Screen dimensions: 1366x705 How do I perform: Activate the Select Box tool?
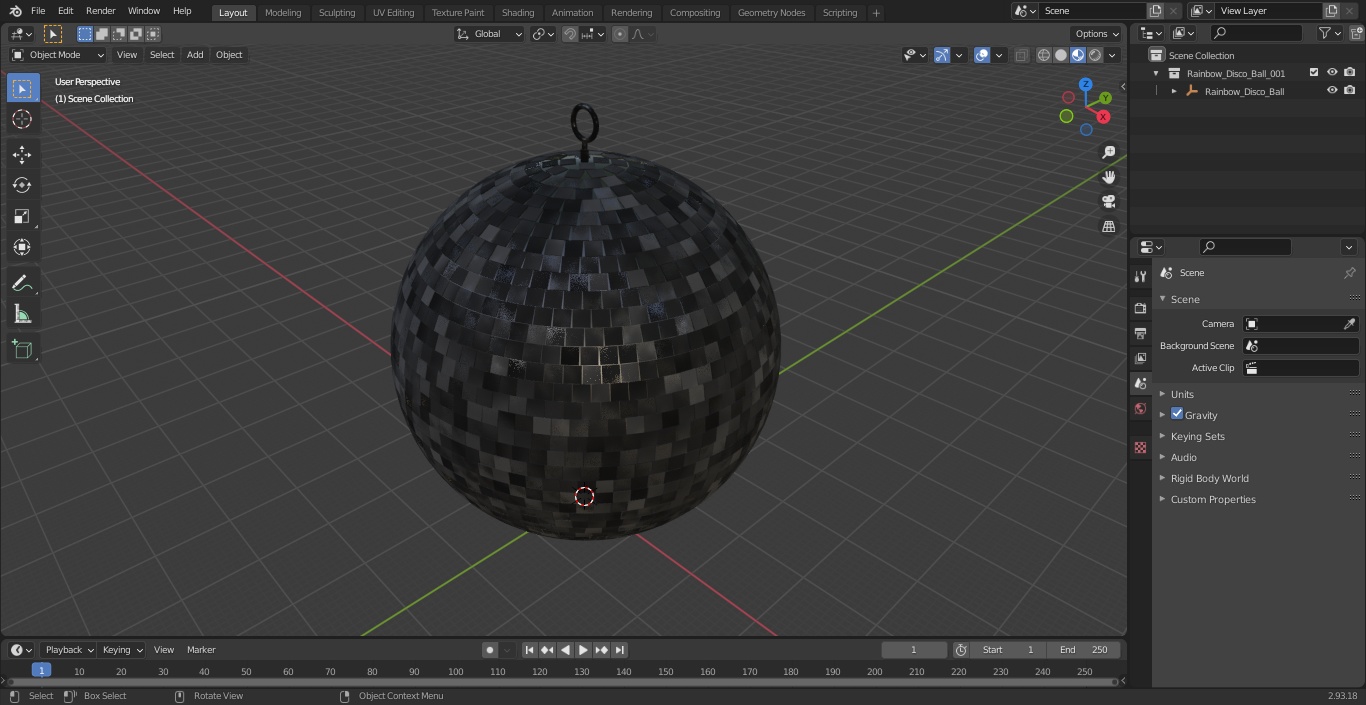coord(22,88)
